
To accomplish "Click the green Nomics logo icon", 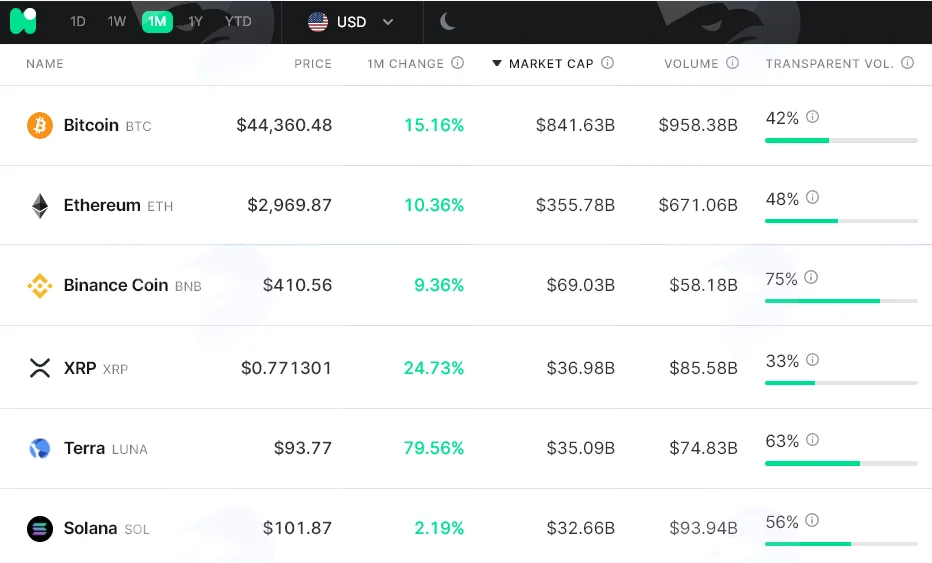I will pos(23,21).
